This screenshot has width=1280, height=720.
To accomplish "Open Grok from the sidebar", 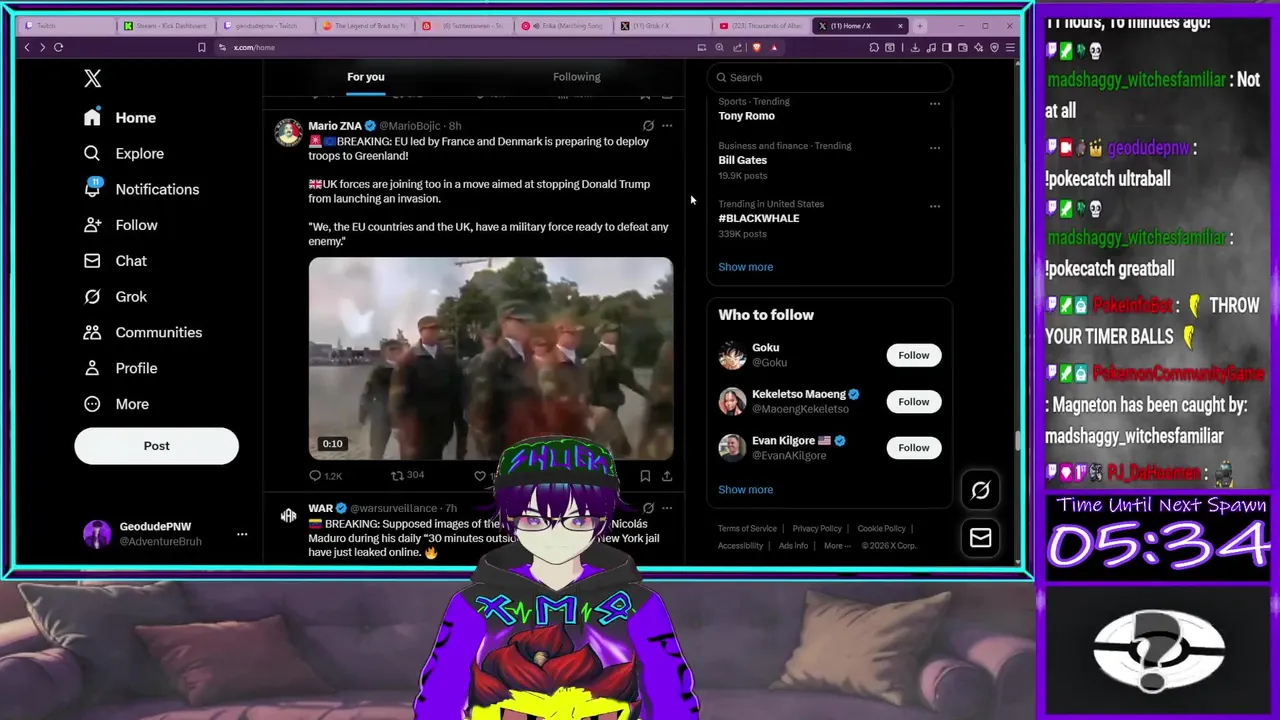I will coord(115,297).
